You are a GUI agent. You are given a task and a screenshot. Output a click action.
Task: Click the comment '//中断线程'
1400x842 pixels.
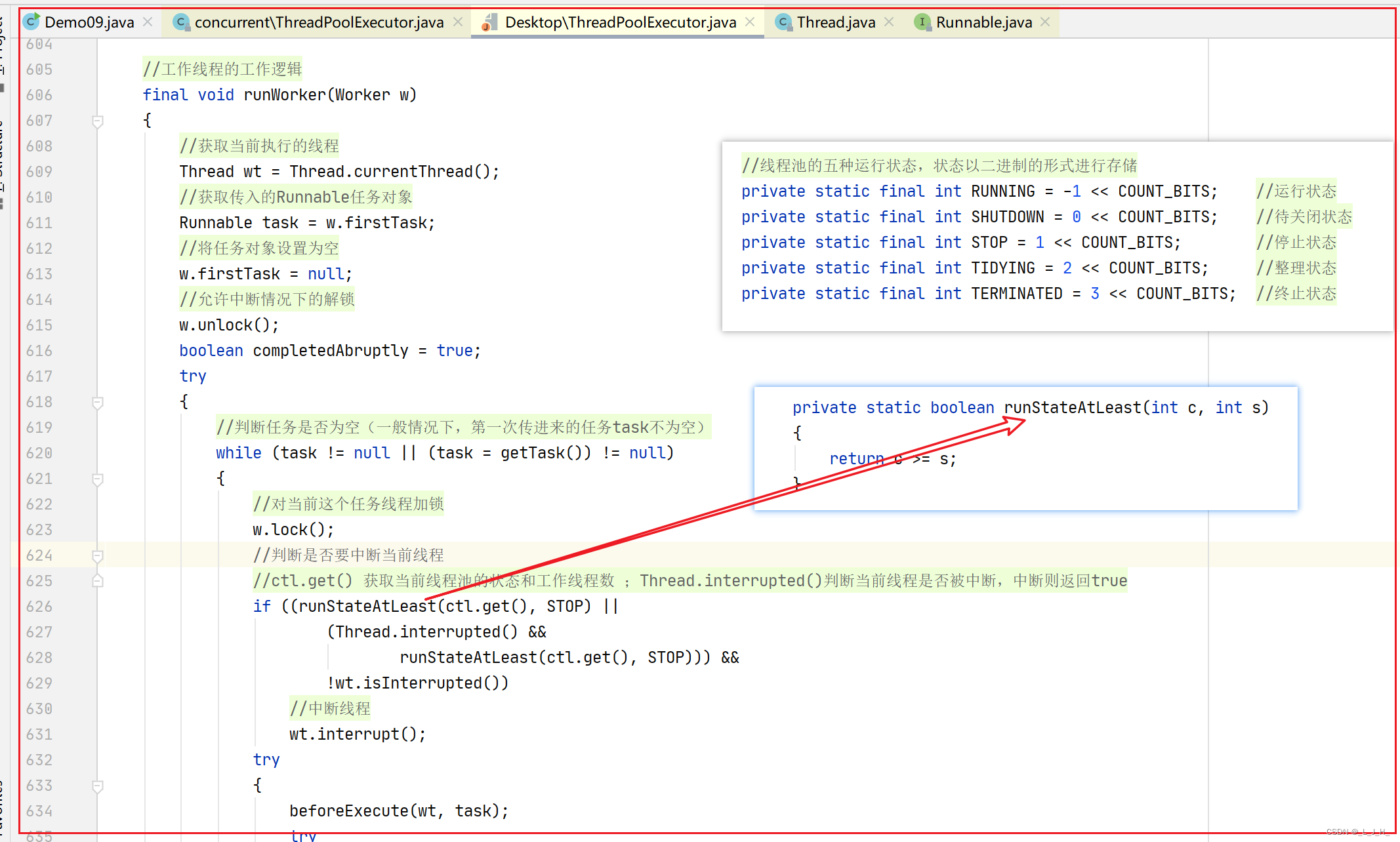tap(330, 709)
